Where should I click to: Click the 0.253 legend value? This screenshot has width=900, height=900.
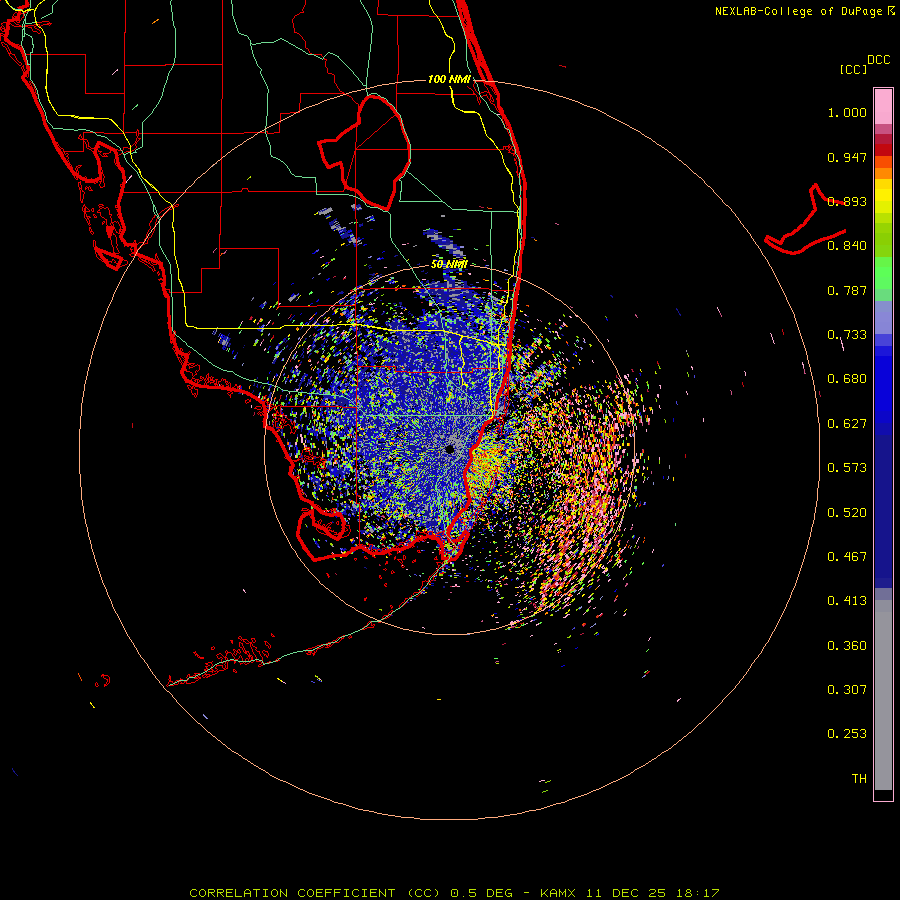[847, 734]
